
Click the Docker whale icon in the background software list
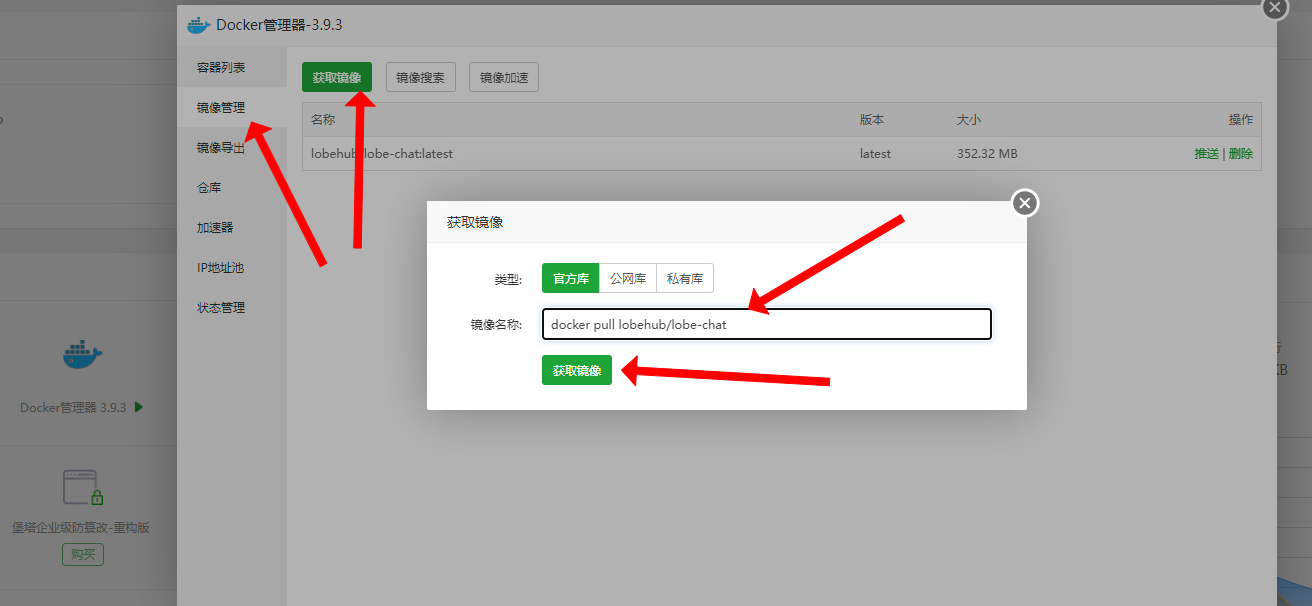click(82, 354)
